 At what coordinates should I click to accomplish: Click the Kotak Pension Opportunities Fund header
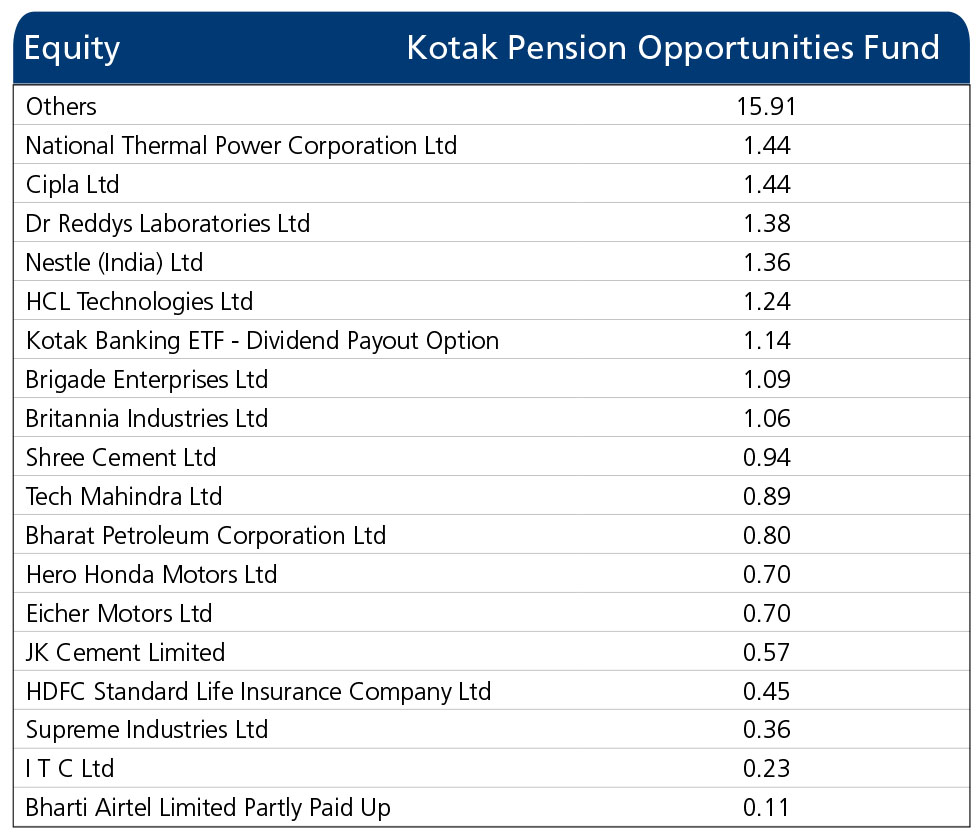tap(673, 49)
